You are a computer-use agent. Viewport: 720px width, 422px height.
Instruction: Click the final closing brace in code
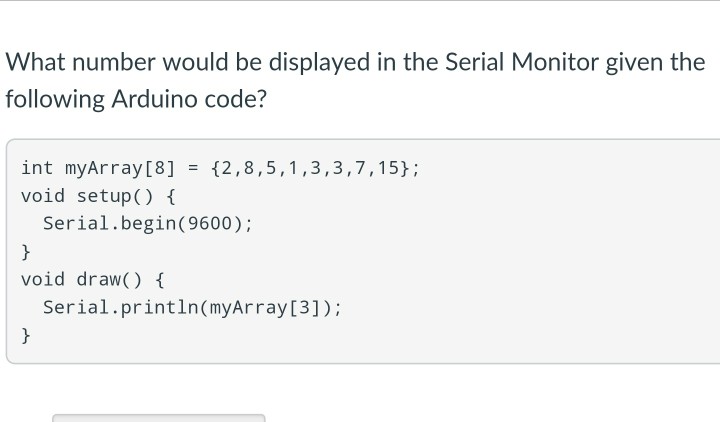tap(26, 336)
